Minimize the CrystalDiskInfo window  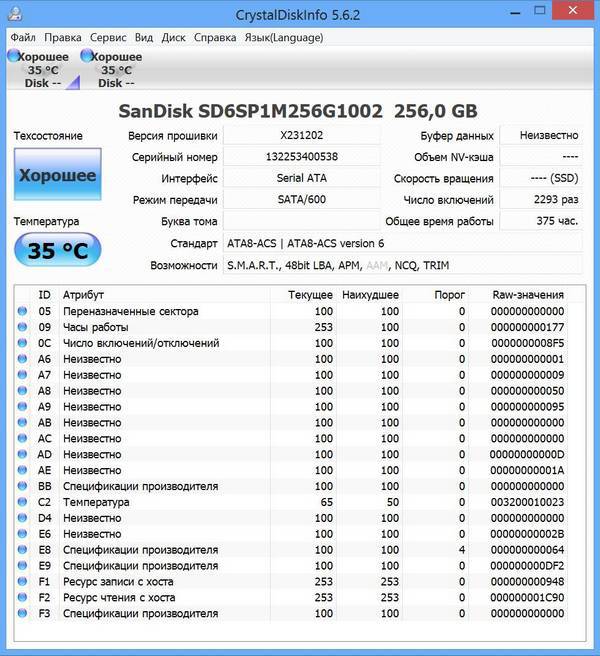pyautogui.click(x=515, y=12)
